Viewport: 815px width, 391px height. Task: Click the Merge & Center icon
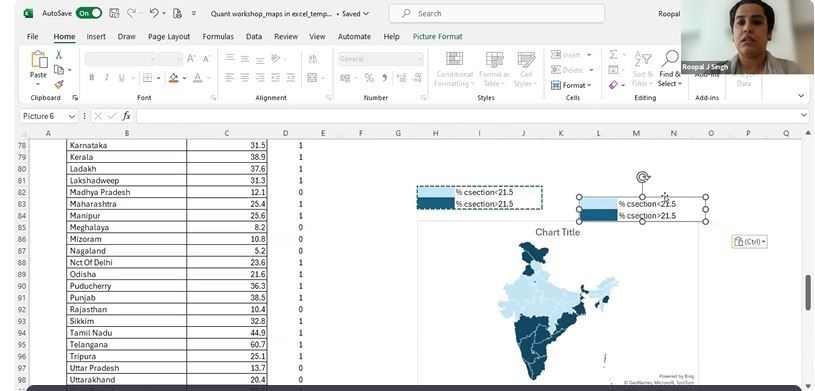312,78
